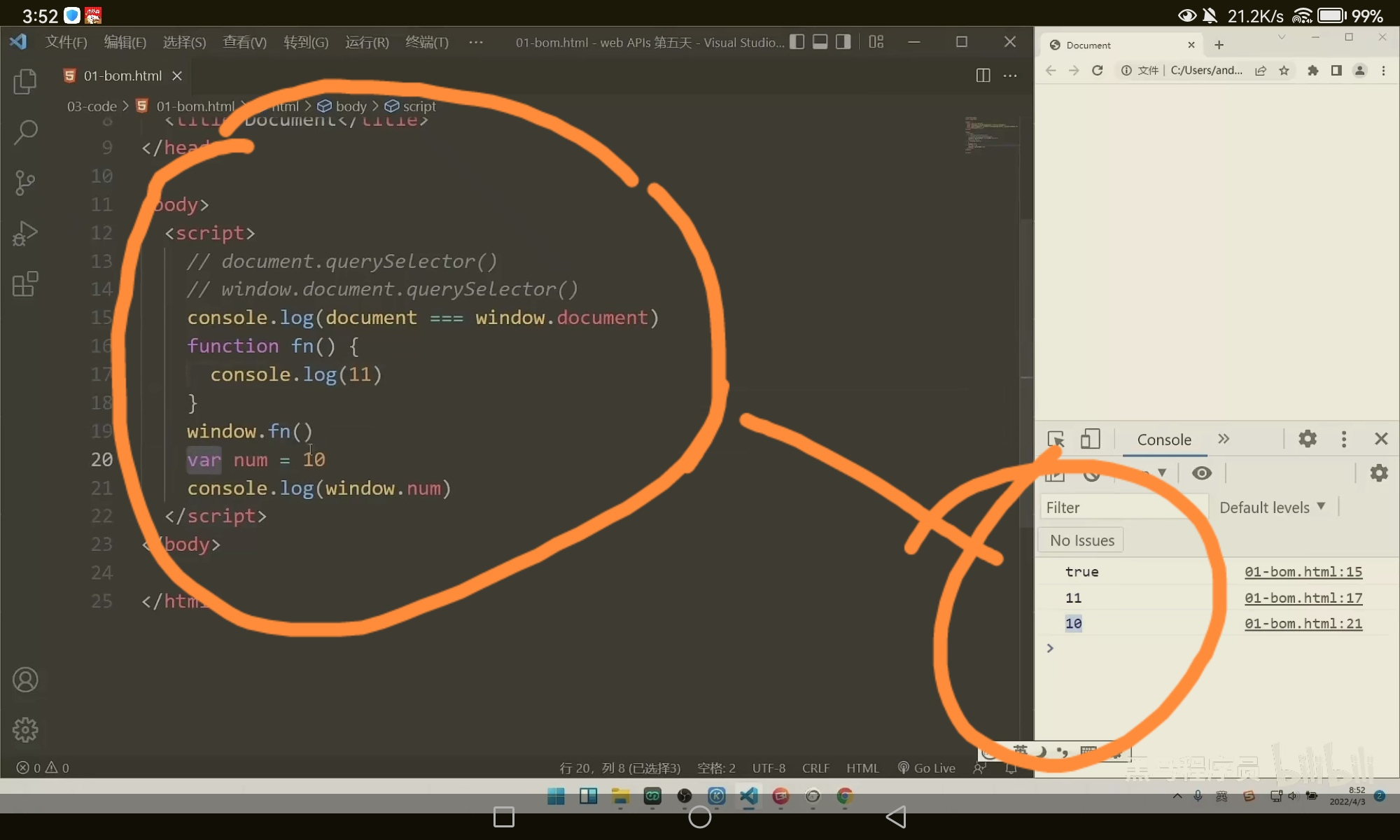Open the Default levels dropdown
This screenshot has width=1400, height=840.
point(1271,507)
